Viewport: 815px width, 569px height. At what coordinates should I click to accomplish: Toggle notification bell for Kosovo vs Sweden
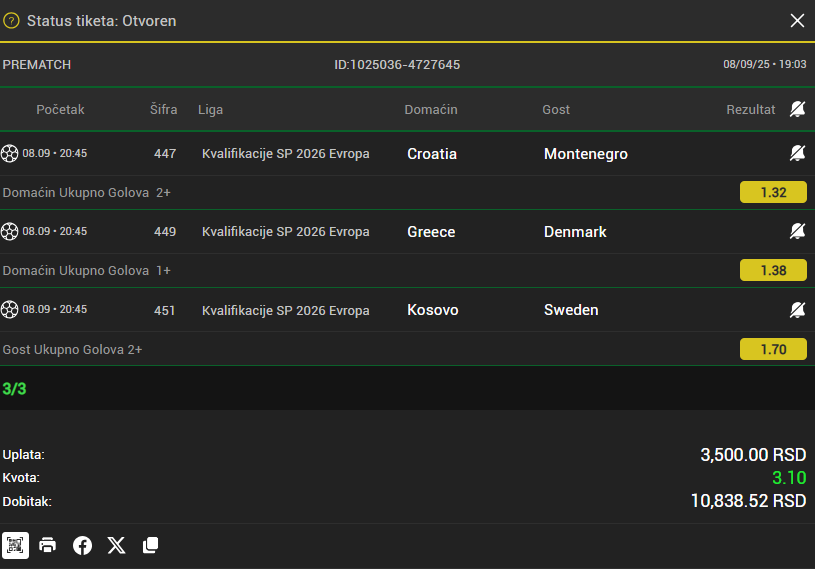click(797, 310)
